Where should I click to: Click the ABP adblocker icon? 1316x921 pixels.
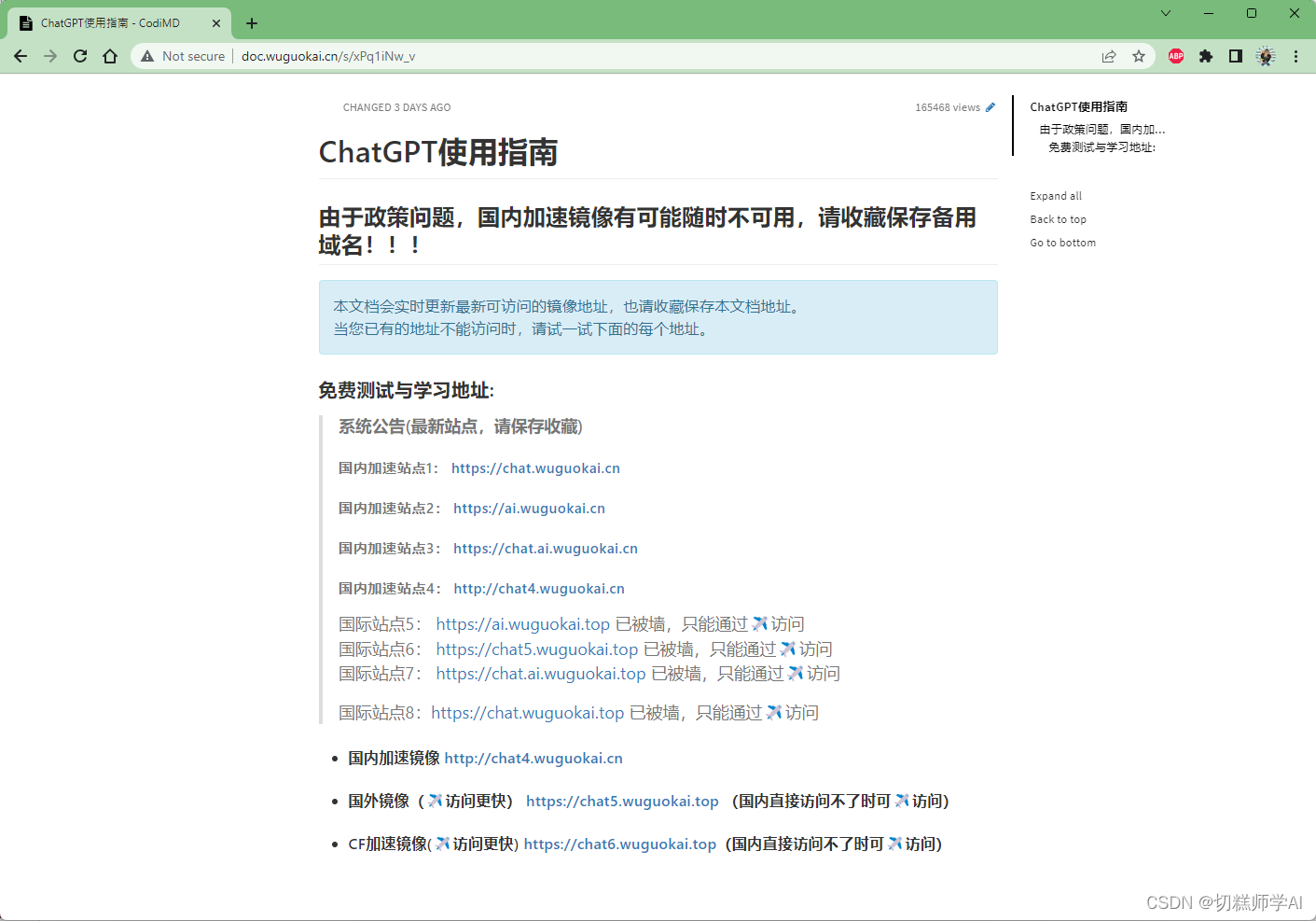tap(1175, 56)
